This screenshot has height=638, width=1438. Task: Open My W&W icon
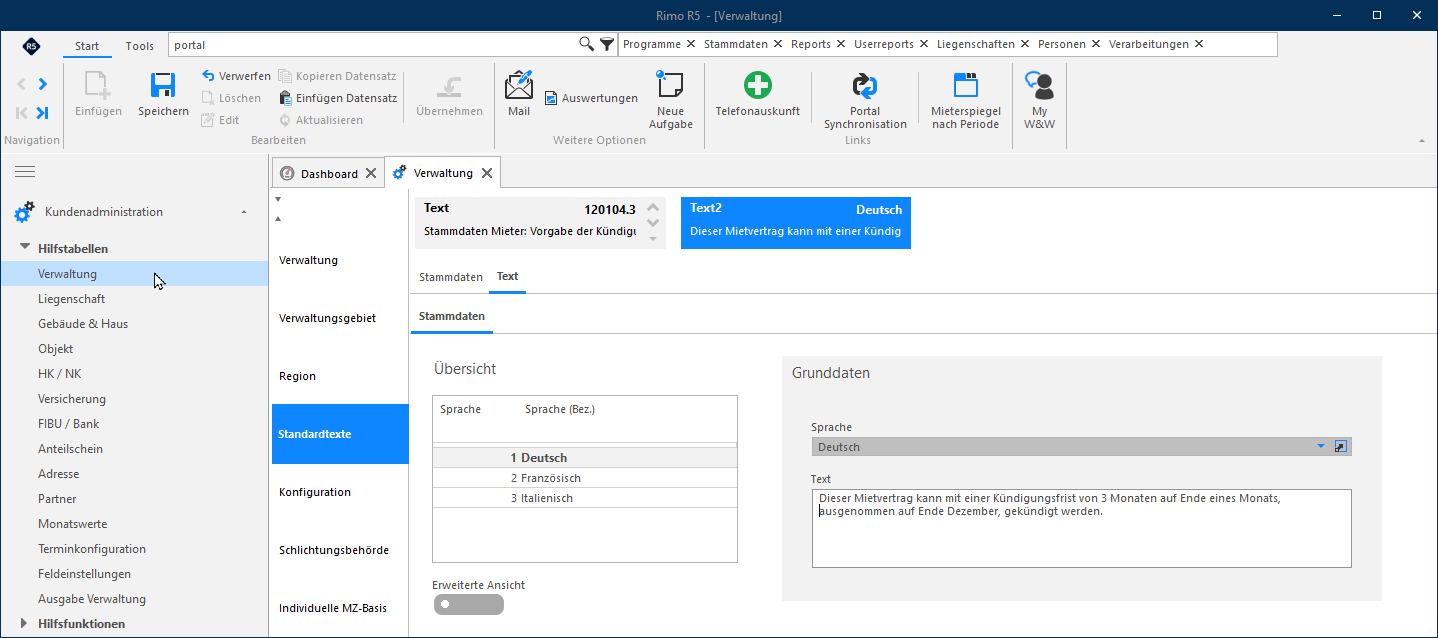pyautogui.click(x=1039, y=85)
